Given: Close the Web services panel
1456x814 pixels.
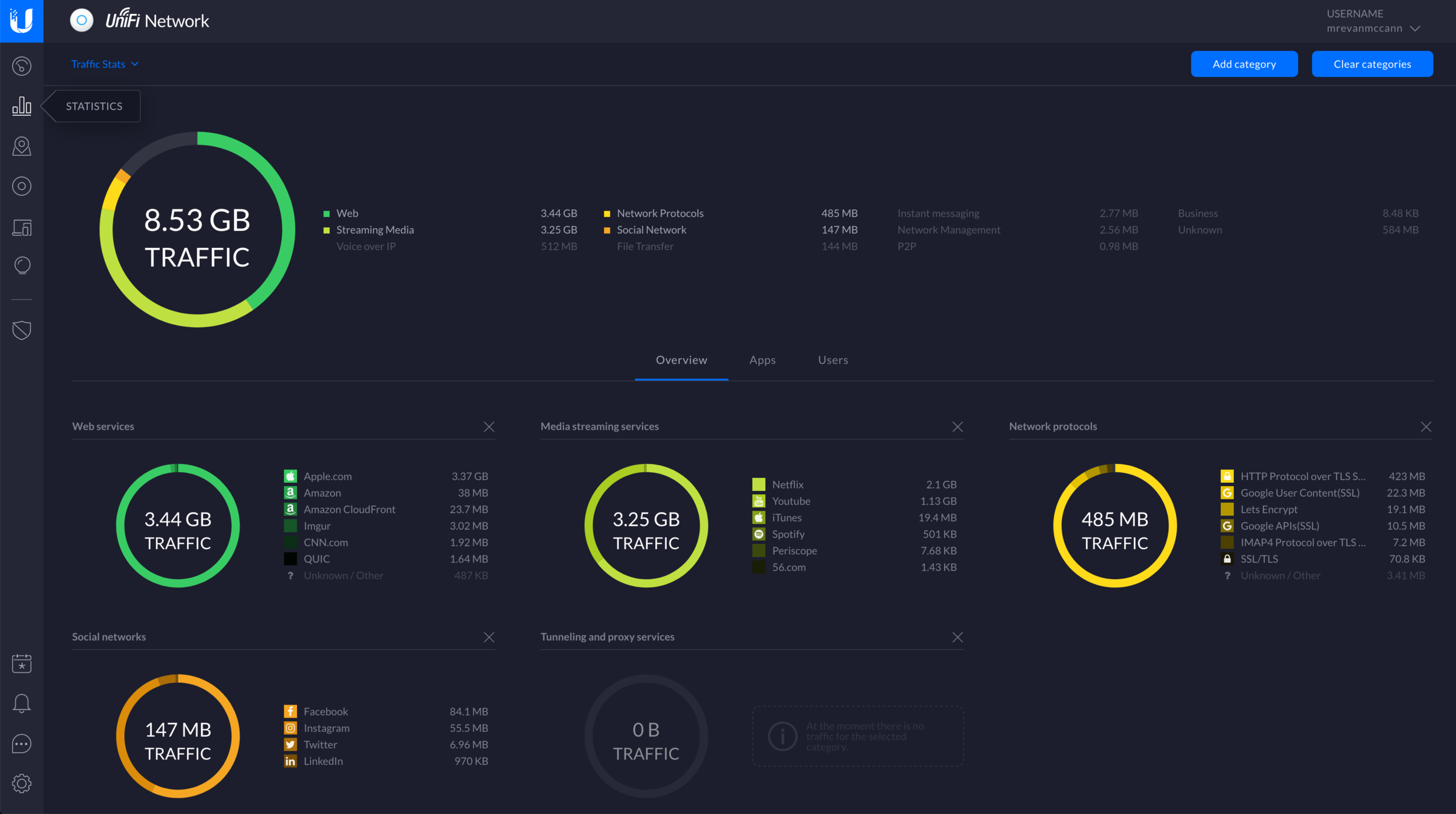Looking at the screenshot, I should click(x=489, y=427).
